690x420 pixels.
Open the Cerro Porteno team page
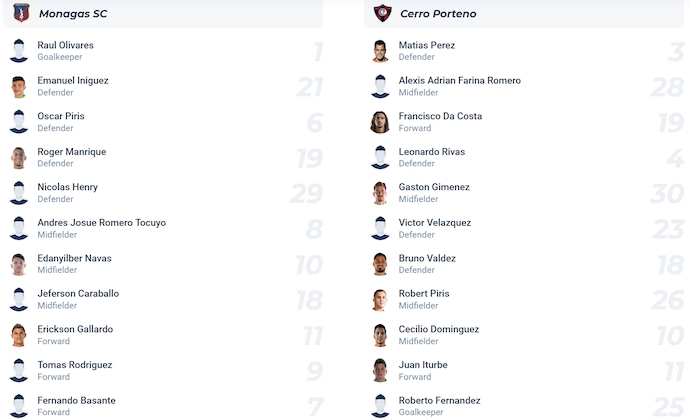click(438, 14)
